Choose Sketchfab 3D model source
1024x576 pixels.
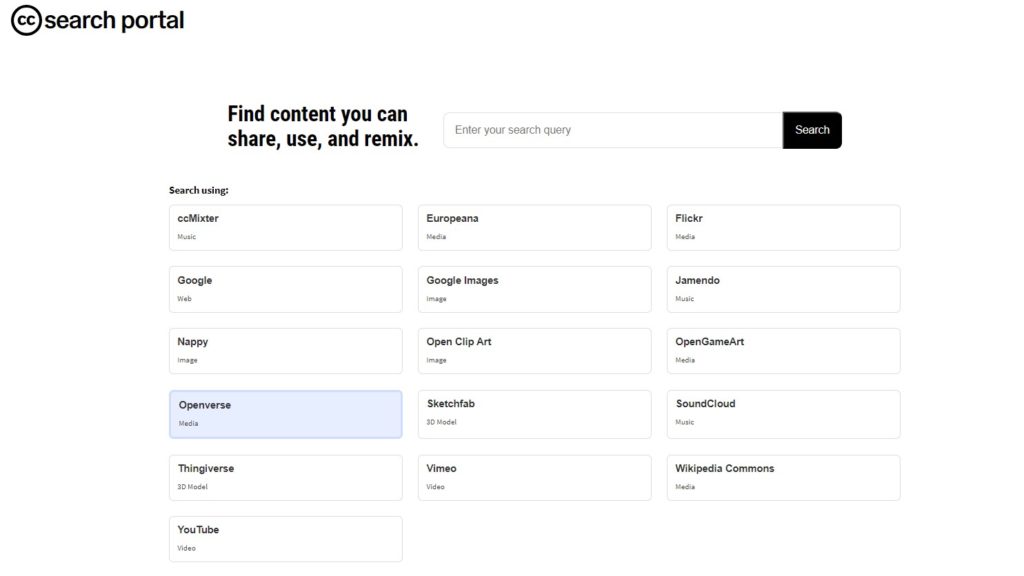(x=534, y=413)
